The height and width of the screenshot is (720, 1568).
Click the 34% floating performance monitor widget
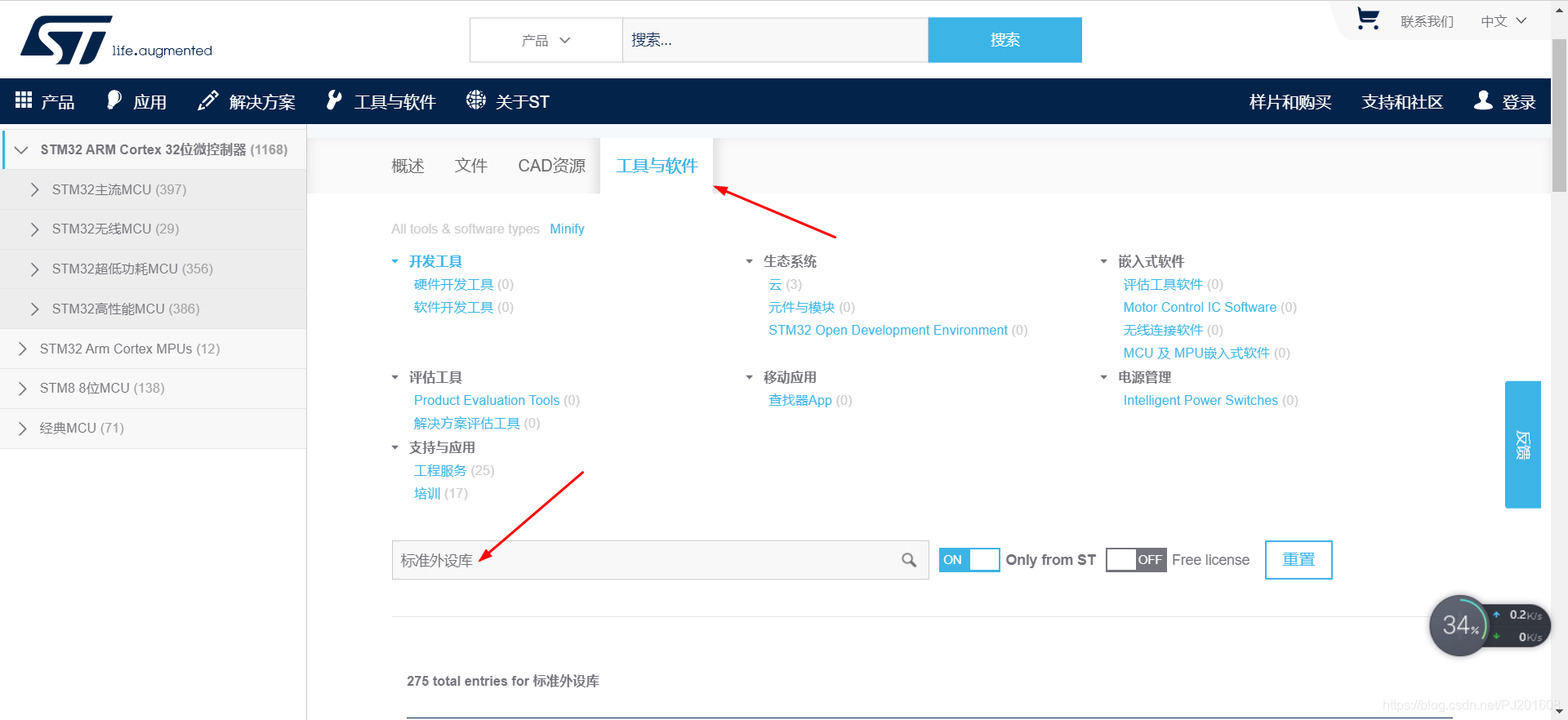(x=1489, y=625)
